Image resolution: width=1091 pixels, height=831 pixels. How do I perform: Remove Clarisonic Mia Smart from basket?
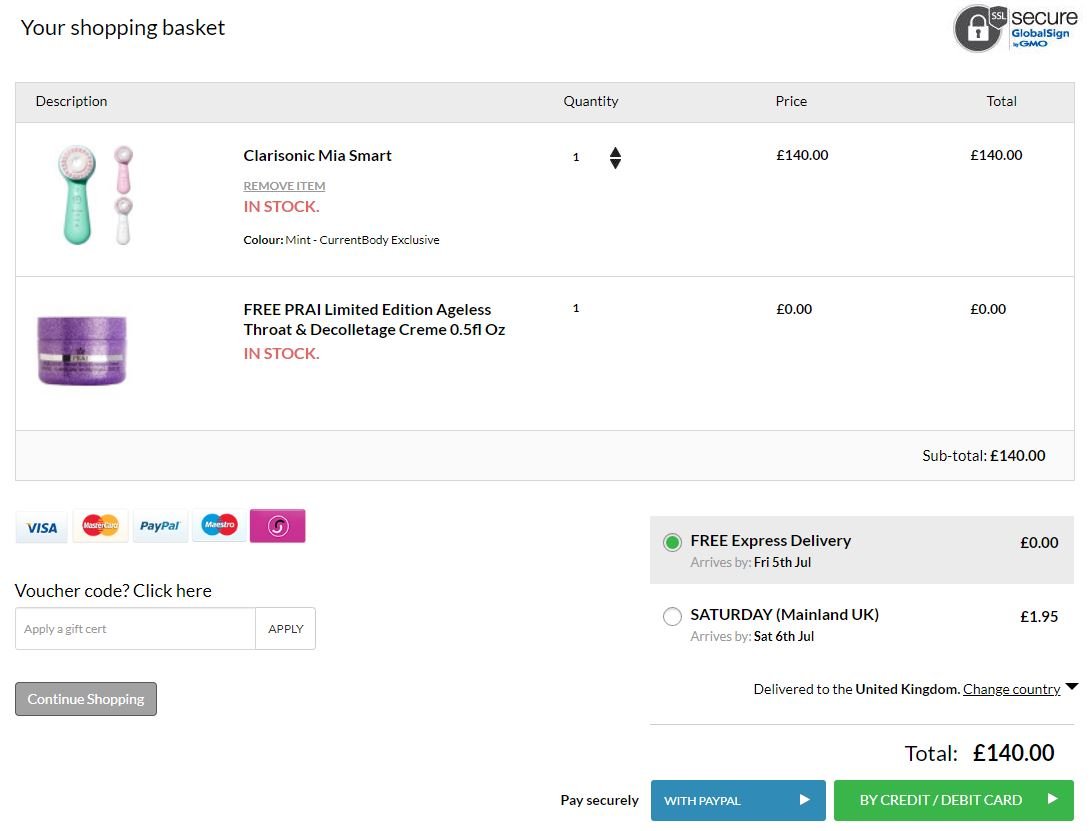click(x=284, y=186)
